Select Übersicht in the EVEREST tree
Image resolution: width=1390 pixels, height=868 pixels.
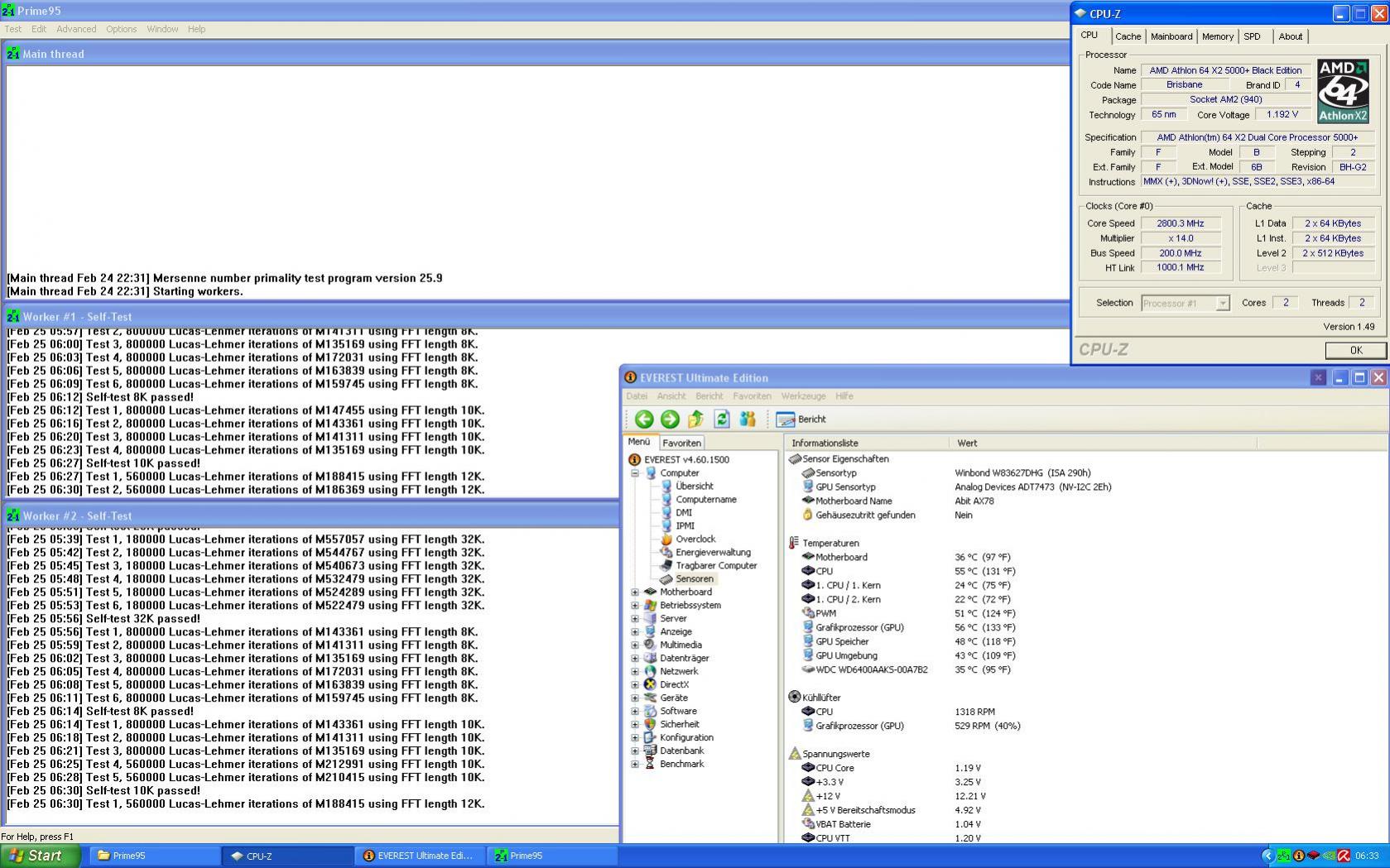pos(694,487)
